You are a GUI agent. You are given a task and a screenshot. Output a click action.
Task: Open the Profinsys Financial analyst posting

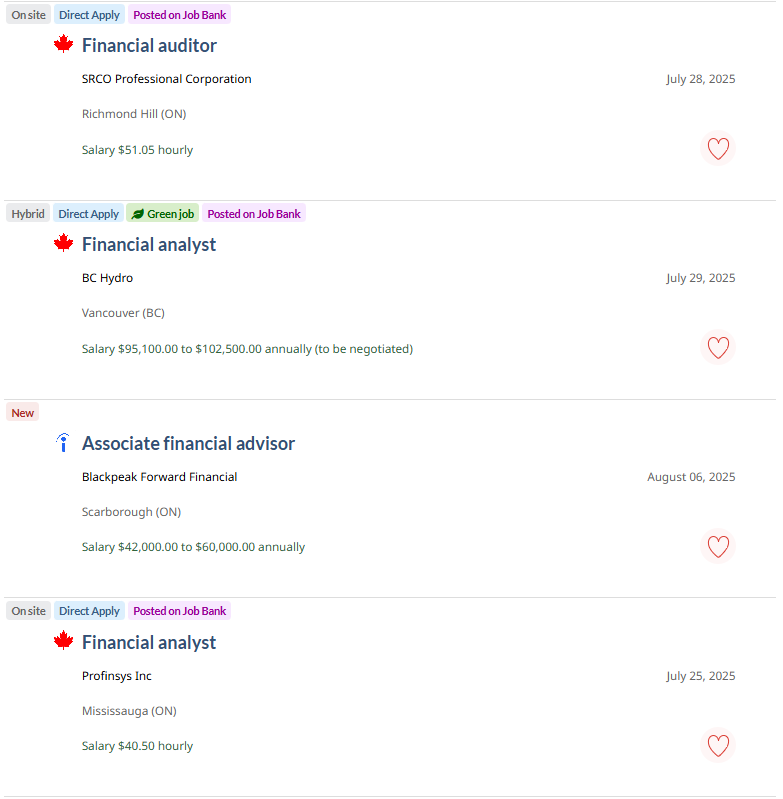click(x=149, y=643)
